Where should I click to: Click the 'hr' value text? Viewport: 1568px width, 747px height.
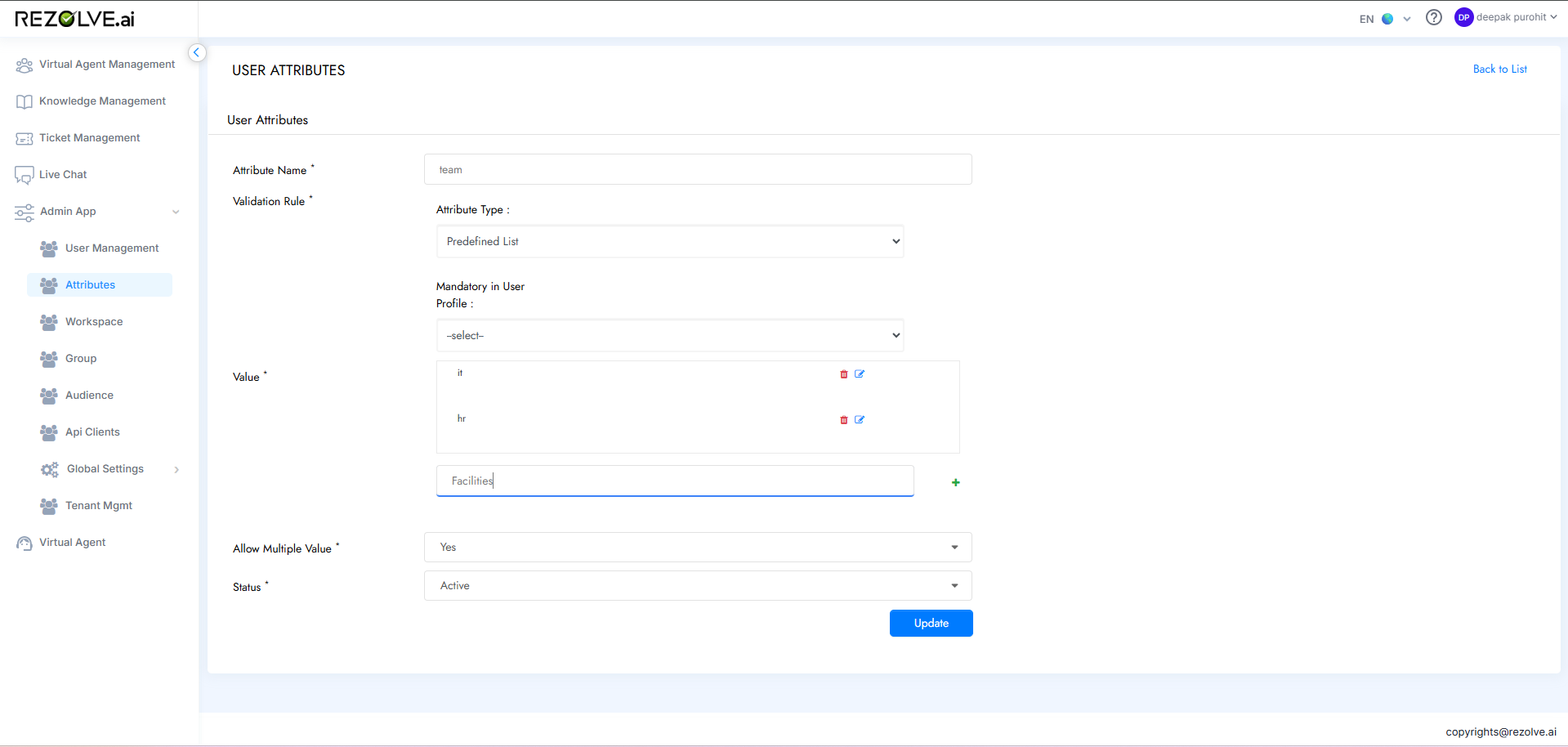point(462,418)
